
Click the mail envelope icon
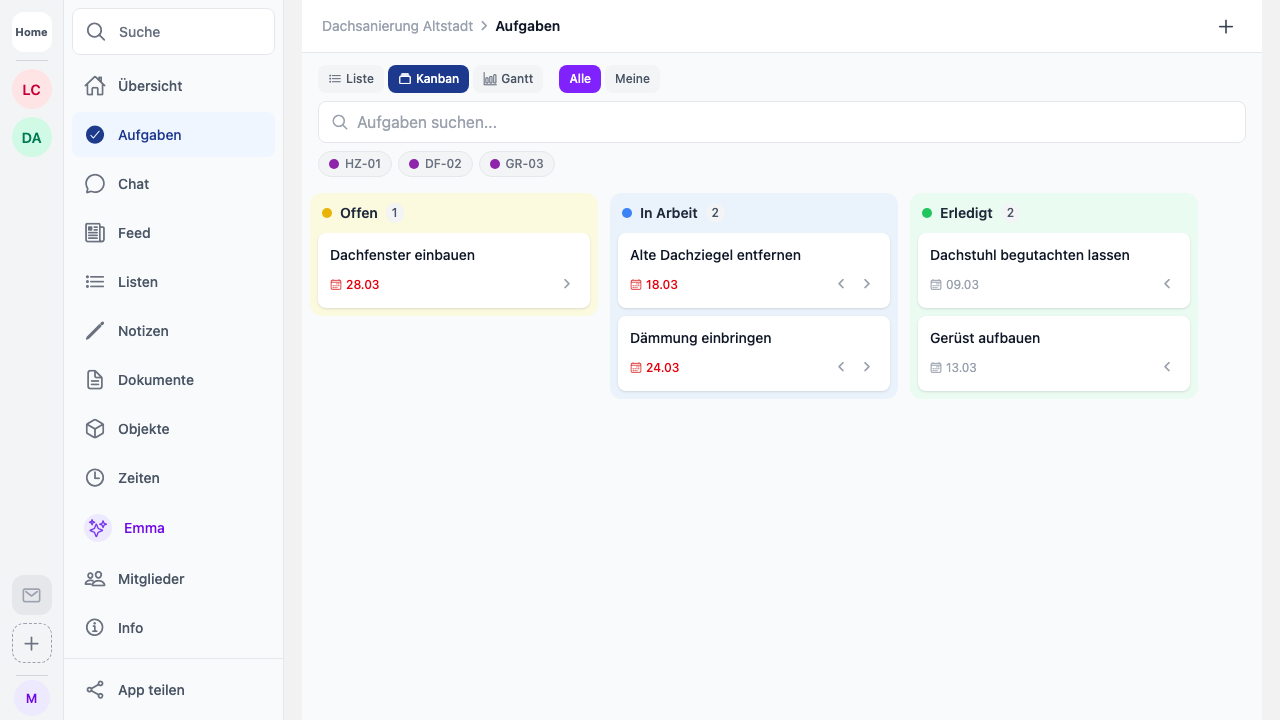pyautogui.click(x=32, y=595)
